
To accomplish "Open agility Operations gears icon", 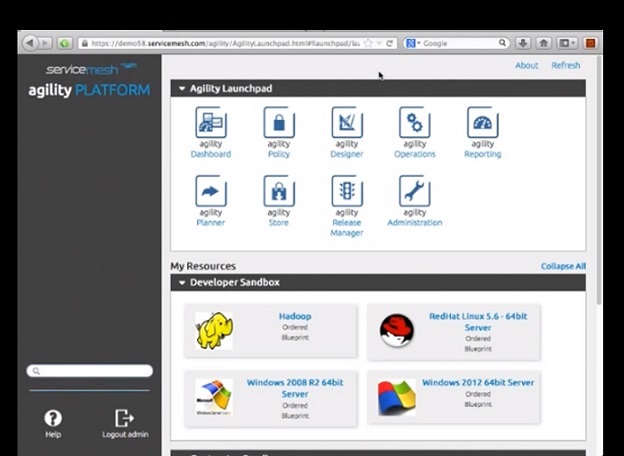I will (414, 123).
